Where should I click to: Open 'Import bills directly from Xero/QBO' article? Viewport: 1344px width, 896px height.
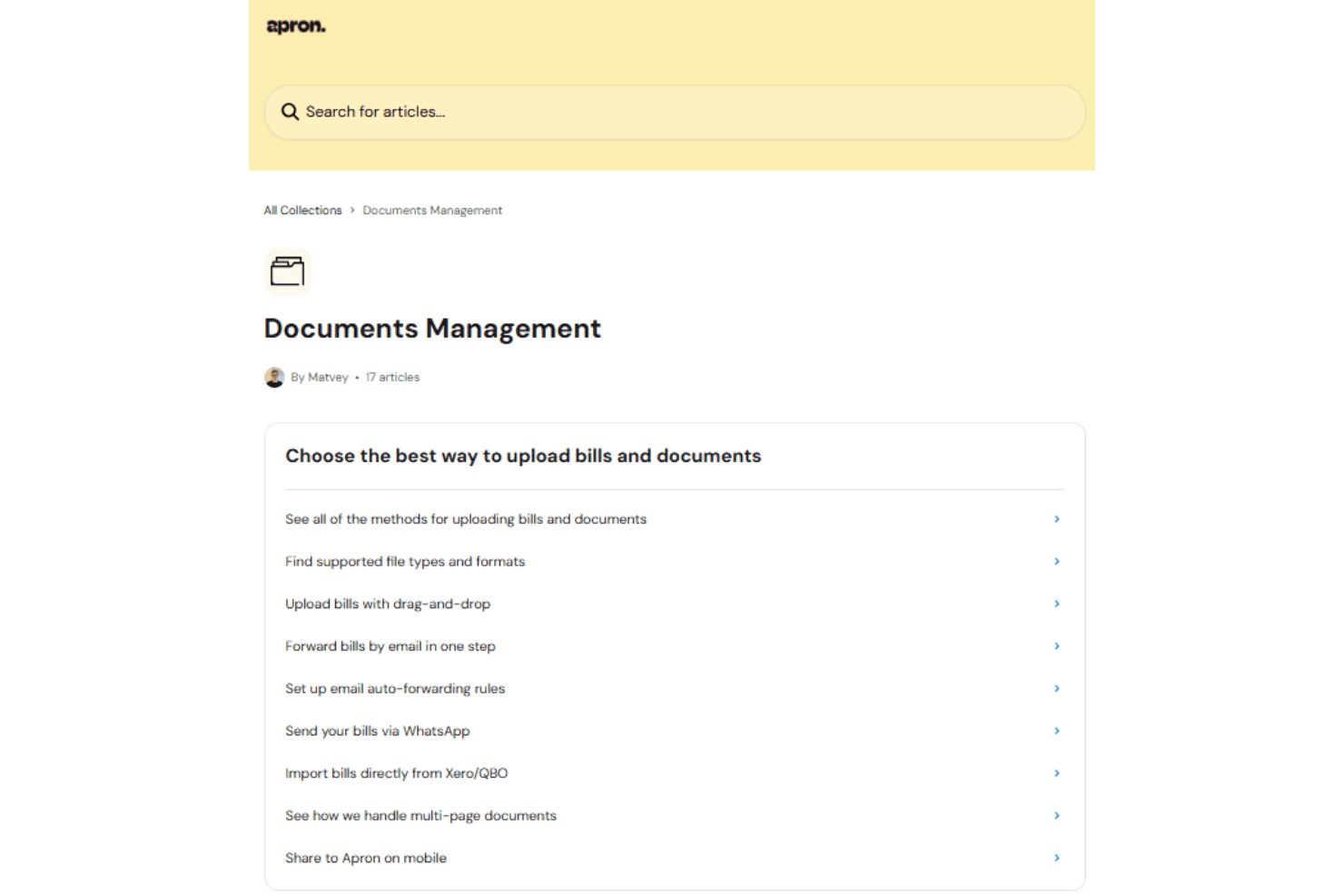pyautogui.click(x=674, y=773)
